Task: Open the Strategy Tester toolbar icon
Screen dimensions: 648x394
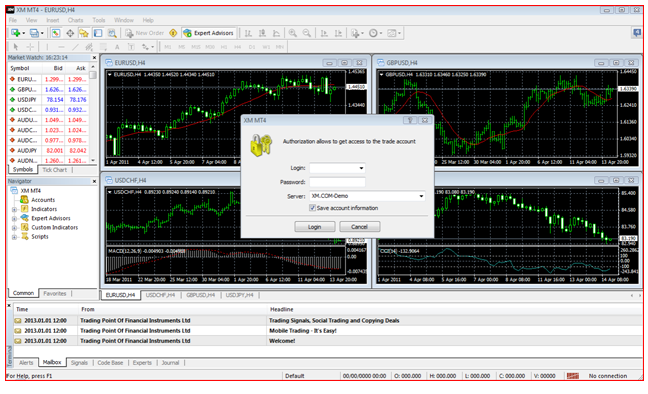Action: [112, 33]
